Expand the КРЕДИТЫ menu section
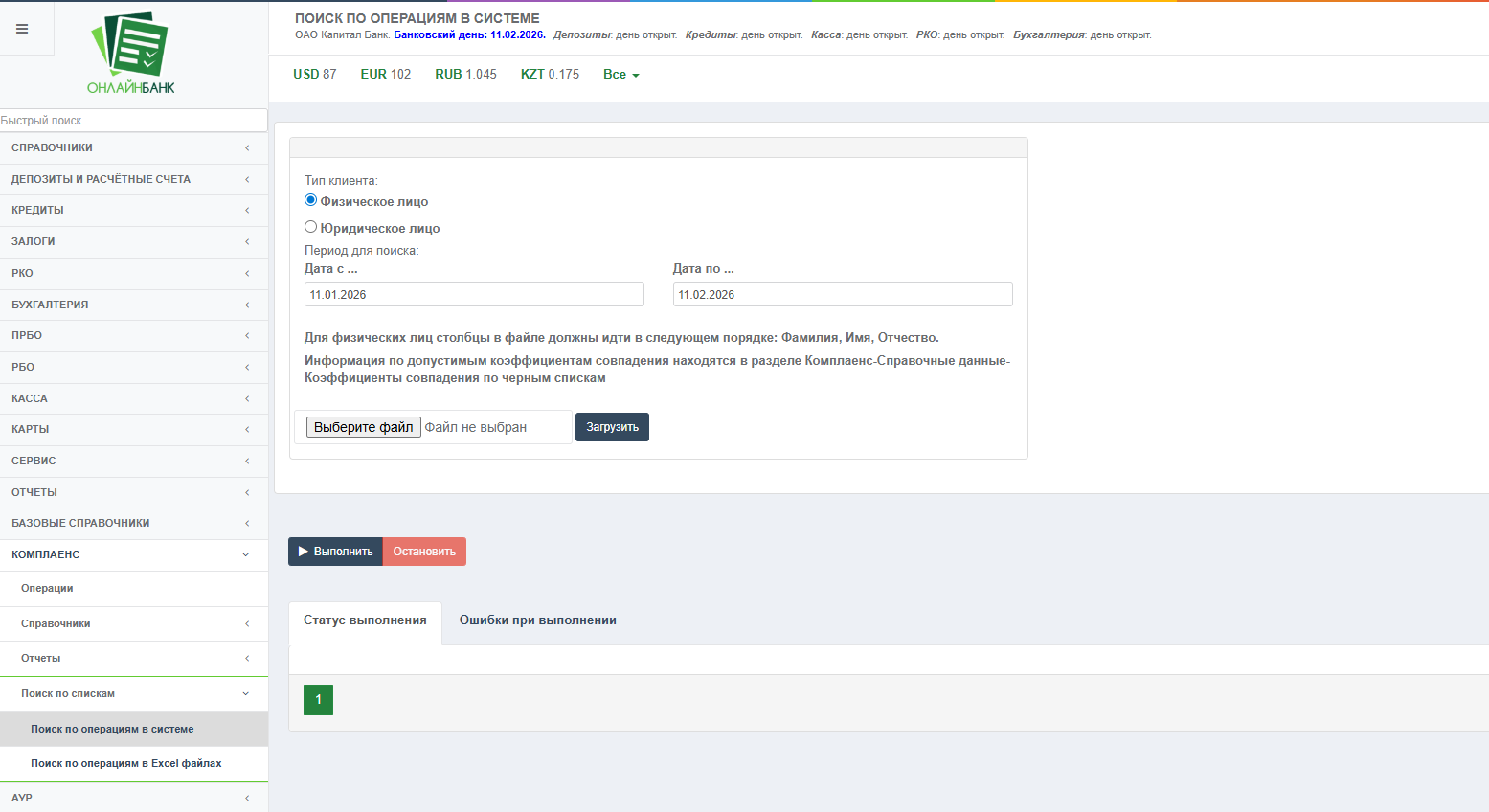Screen dimensions: 1489x812 [134, 211]
